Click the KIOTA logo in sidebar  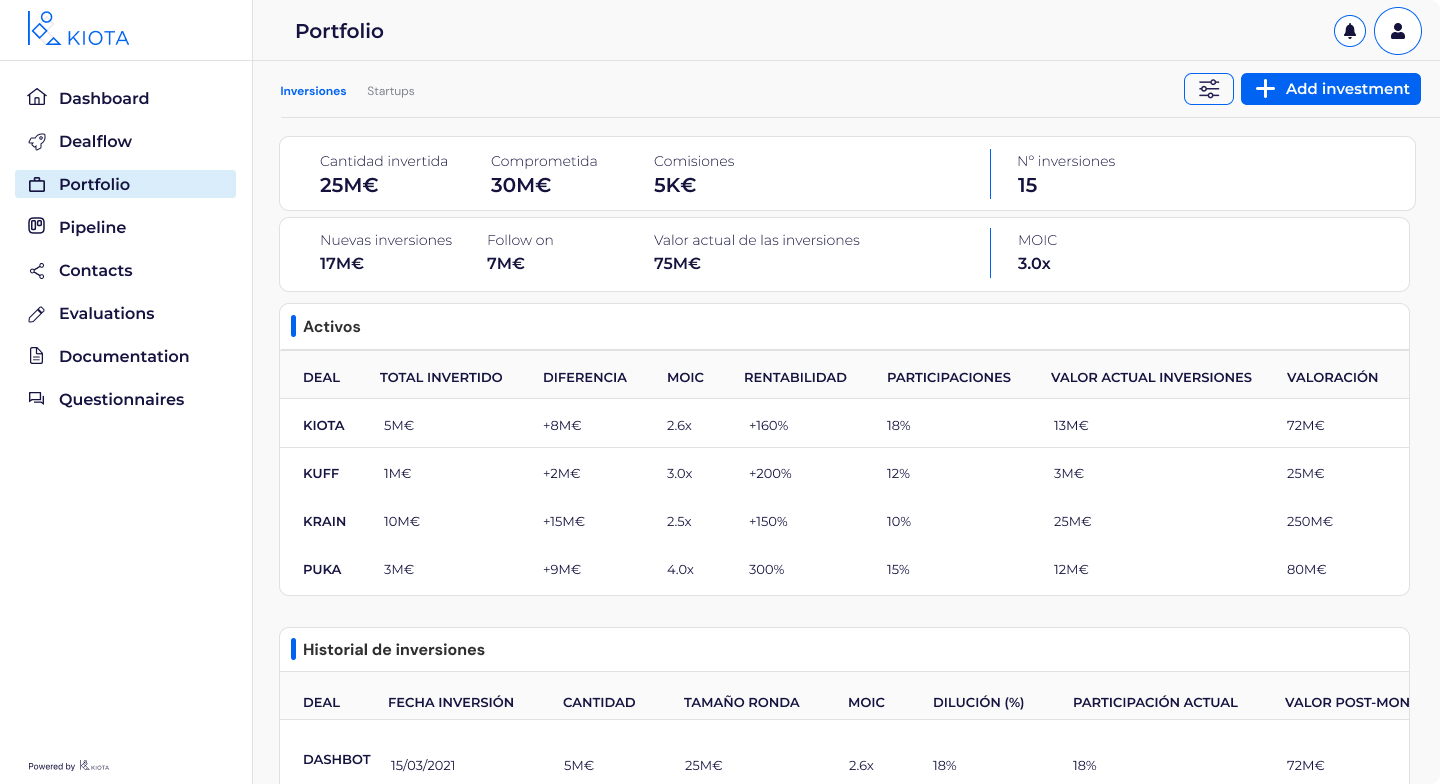coord(78,30)
